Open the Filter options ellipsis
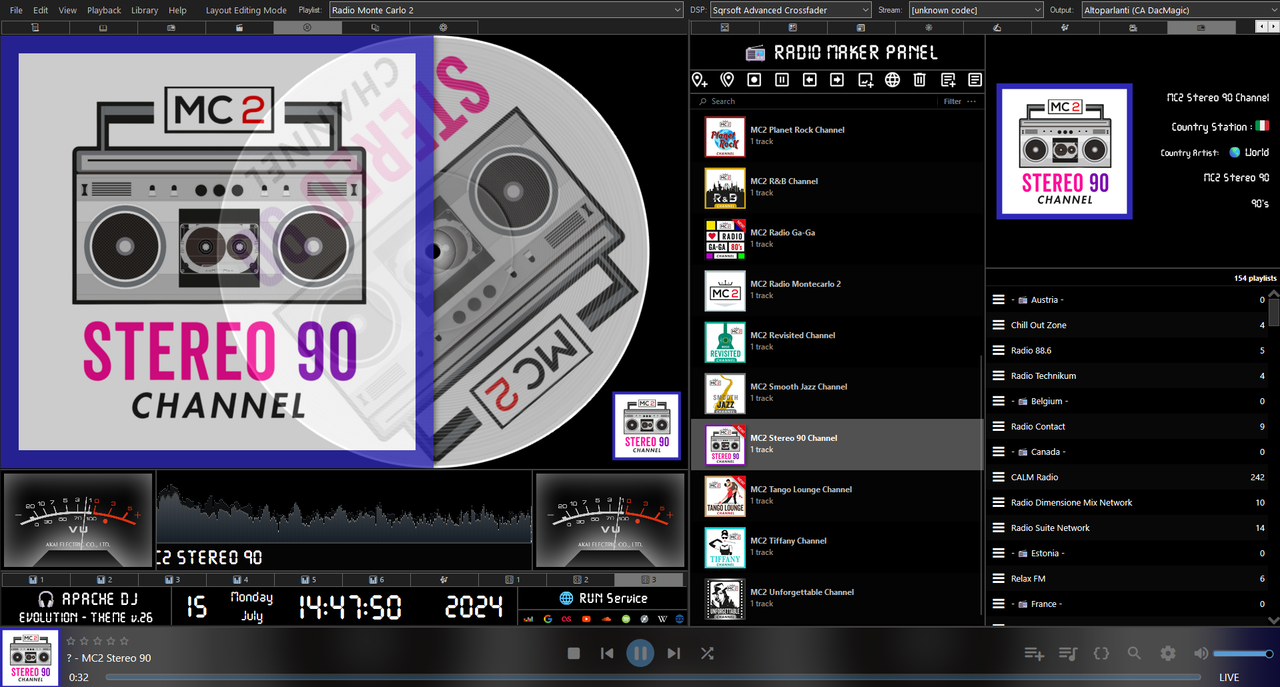The image size is (1280, 687). (x=971, y=101)
